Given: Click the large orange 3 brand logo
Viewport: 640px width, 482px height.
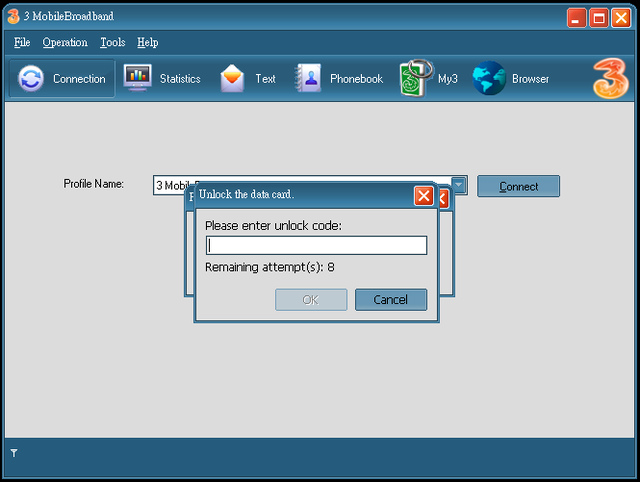Looking at the screenshot, I should click(610, 78).
